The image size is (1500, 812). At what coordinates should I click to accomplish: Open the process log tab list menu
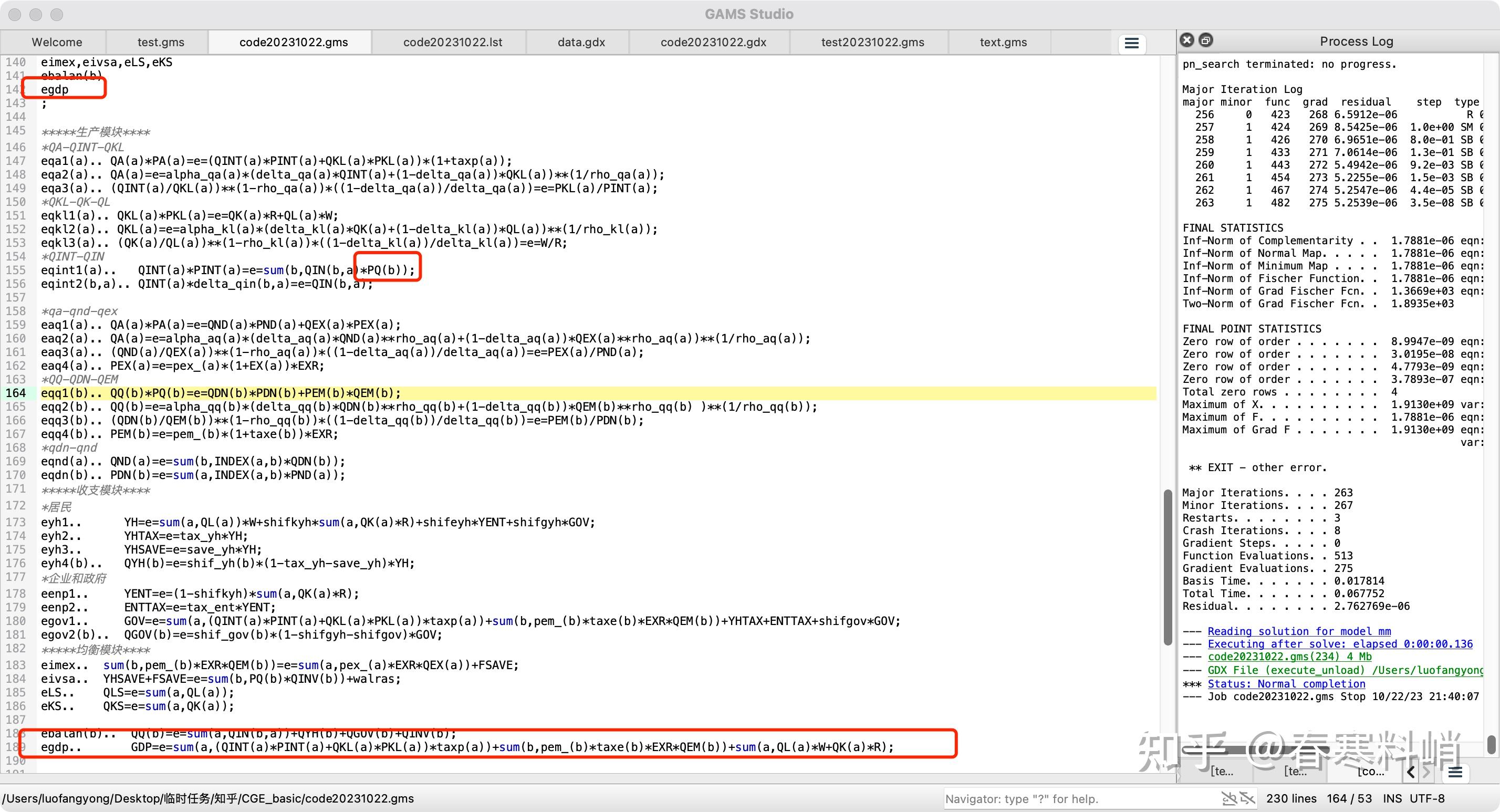(x=1455, y=773)
